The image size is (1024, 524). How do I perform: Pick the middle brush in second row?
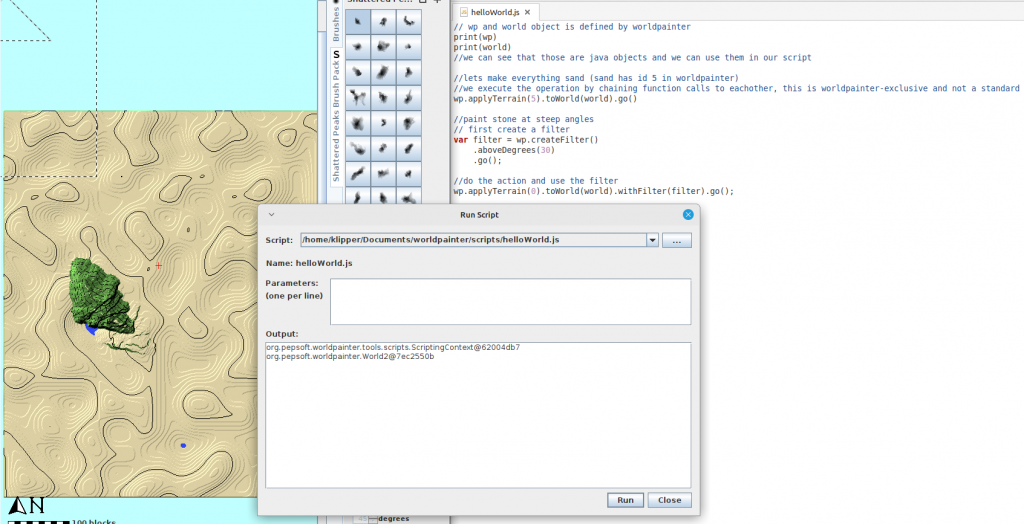click(x=383, y=46)
